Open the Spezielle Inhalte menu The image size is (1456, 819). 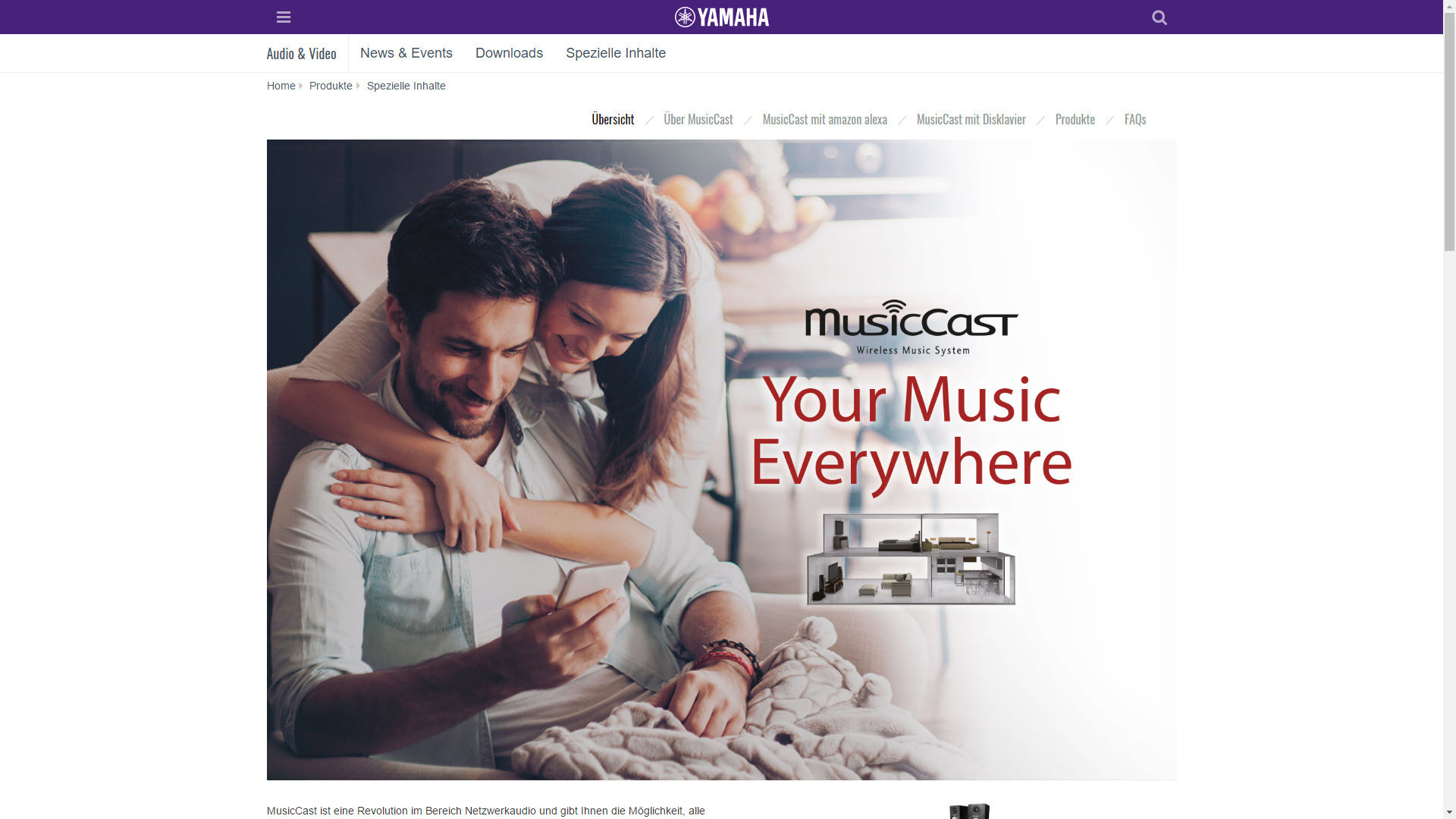tap(616, 53)
